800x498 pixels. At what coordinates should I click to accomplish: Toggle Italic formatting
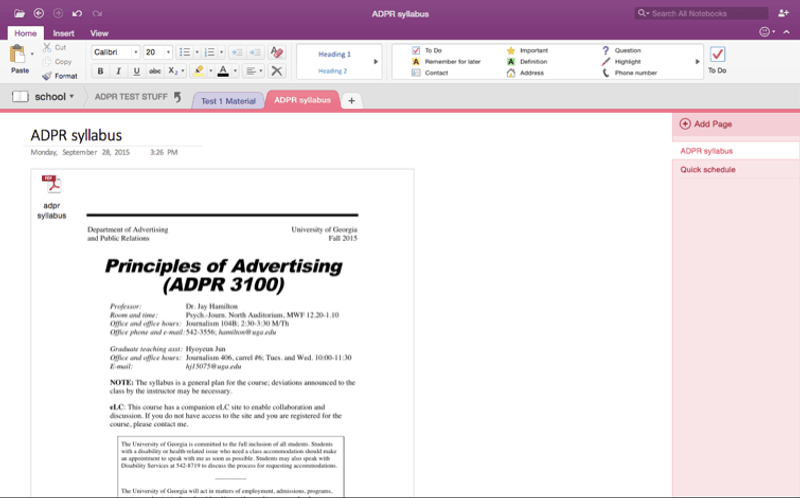118,71
